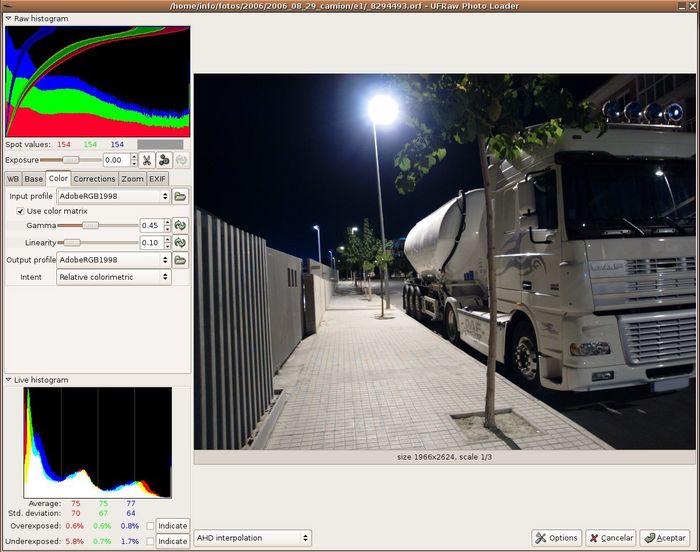Image resolution: width=700 pixels, height=552 pixels.
Task: Open the Intent dropdown
Action: [x=113, y=277]
